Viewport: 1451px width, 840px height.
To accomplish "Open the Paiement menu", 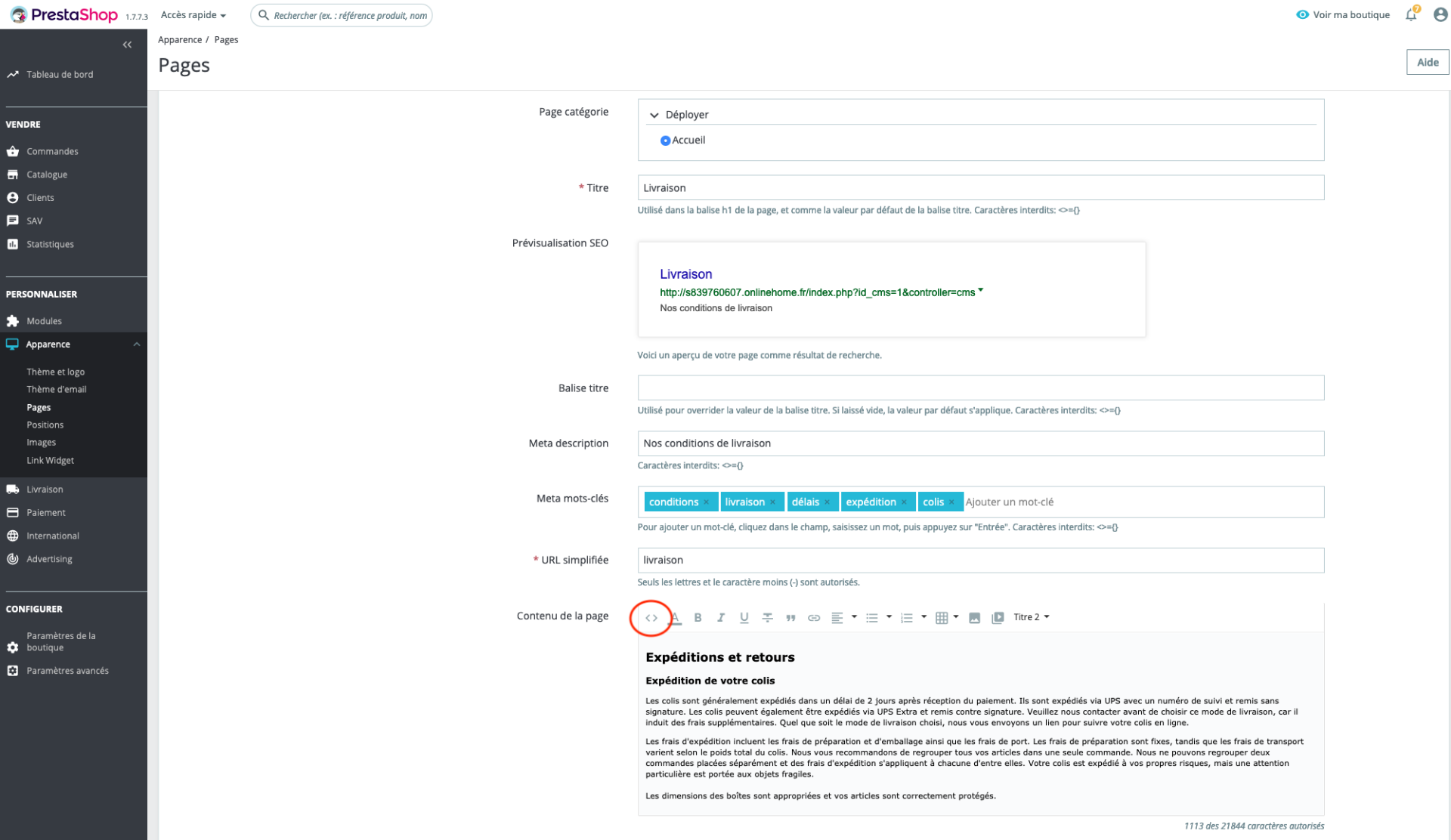I will 46,513.
